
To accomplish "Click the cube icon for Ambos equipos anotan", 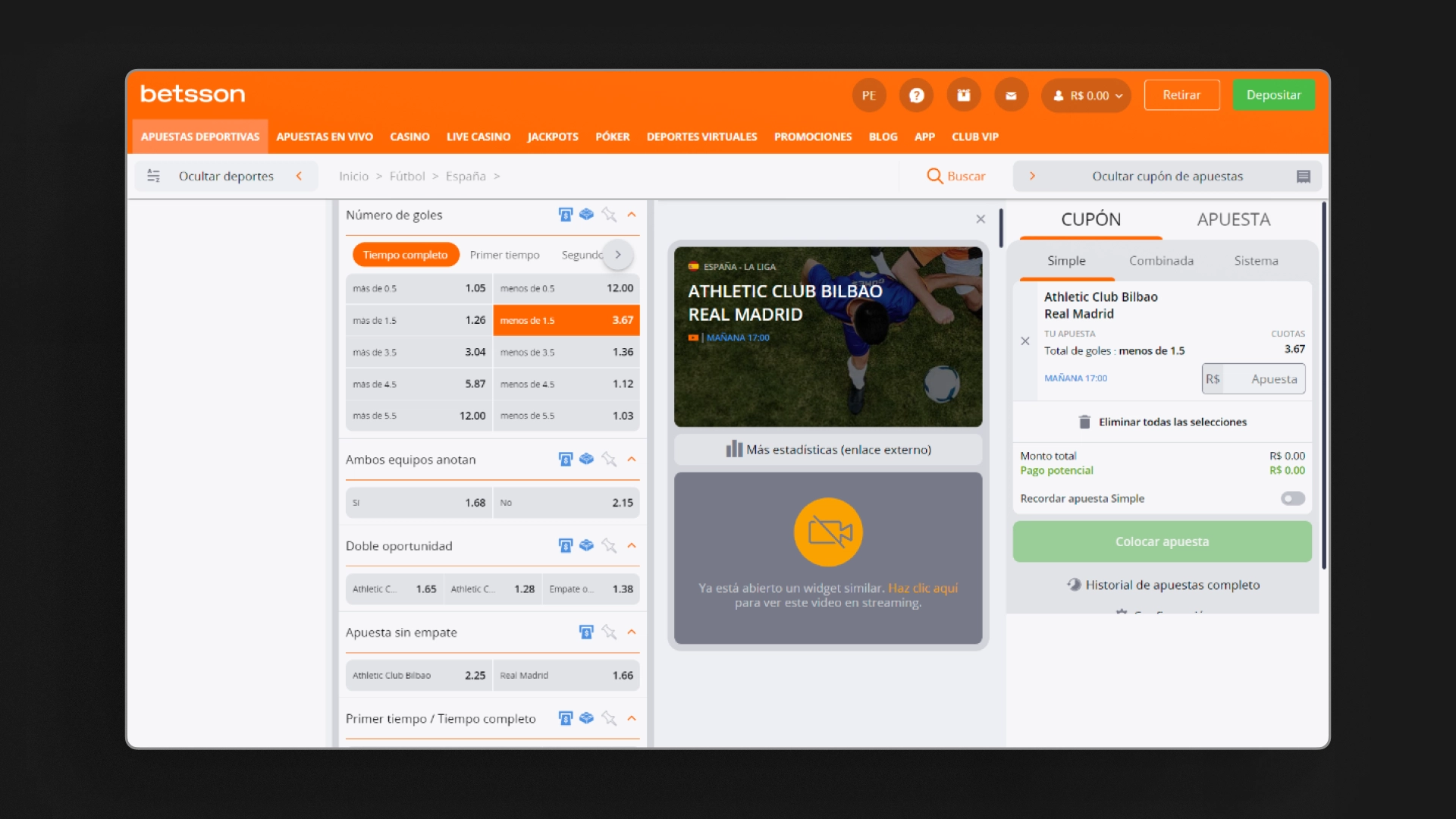I will coord(586,460).
